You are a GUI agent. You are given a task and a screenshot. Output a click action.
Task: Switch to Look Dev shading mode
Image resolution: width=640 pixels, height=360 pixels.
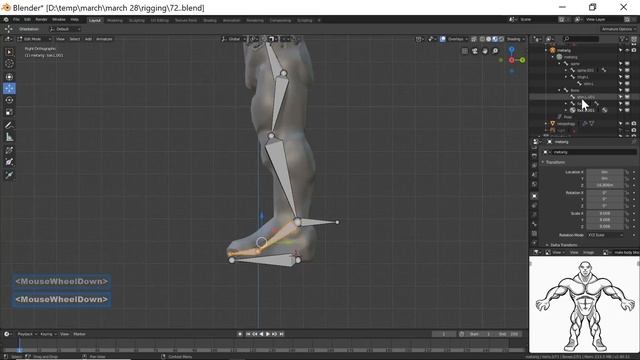click(495, 39)
